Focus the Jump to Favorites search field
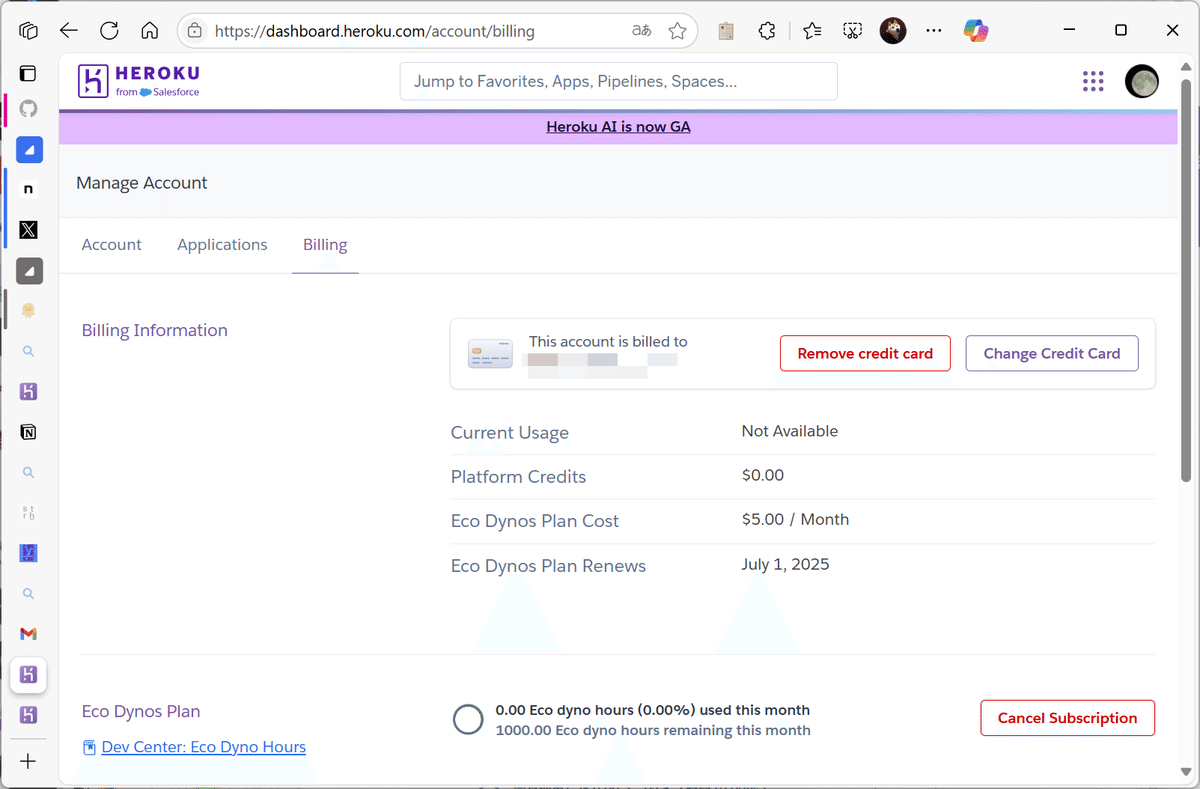This screenshot has height=789, width=1200. pos(618,81)
